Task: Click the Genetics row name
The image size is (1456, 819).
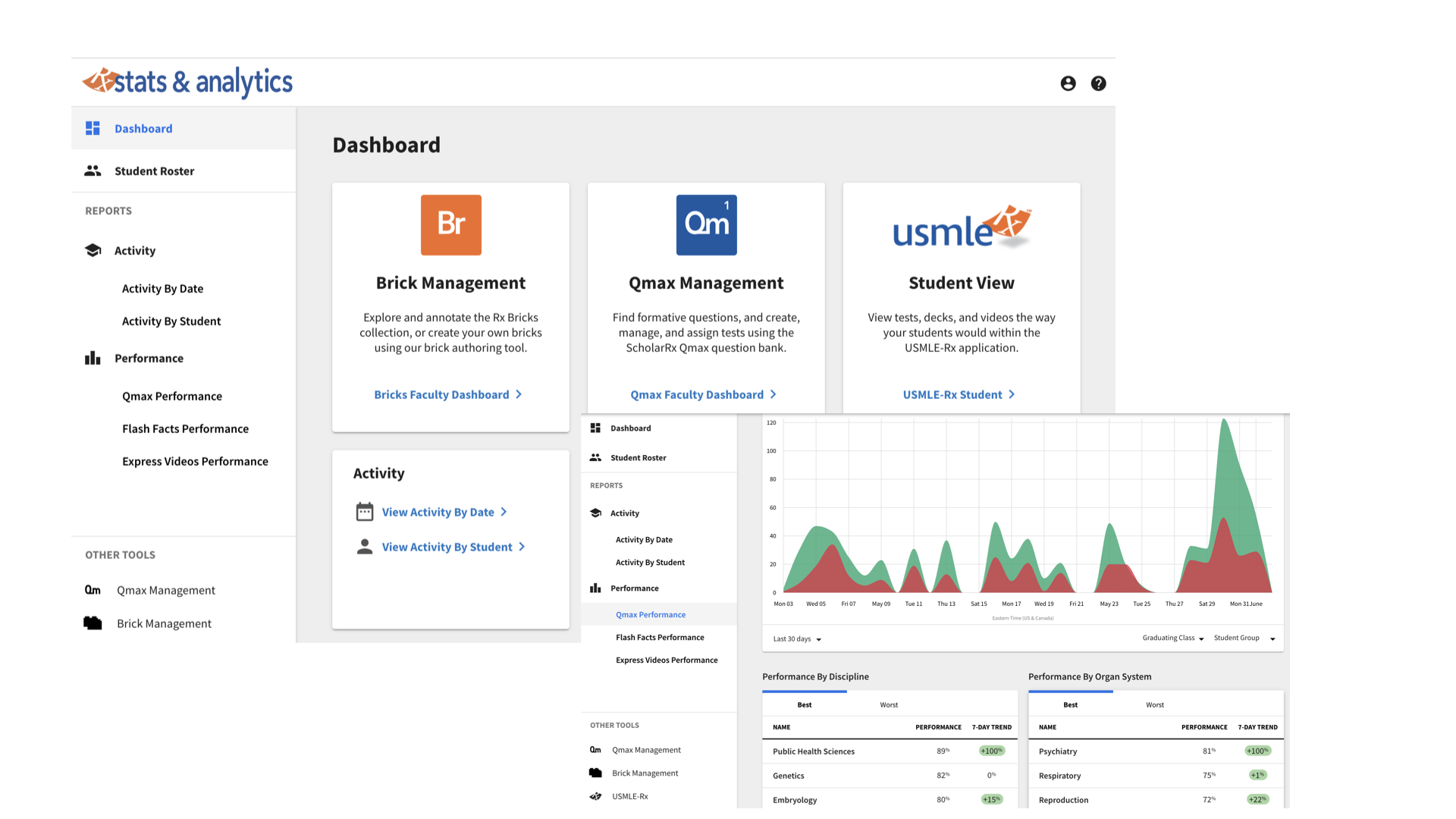Action: pos(789,776)
